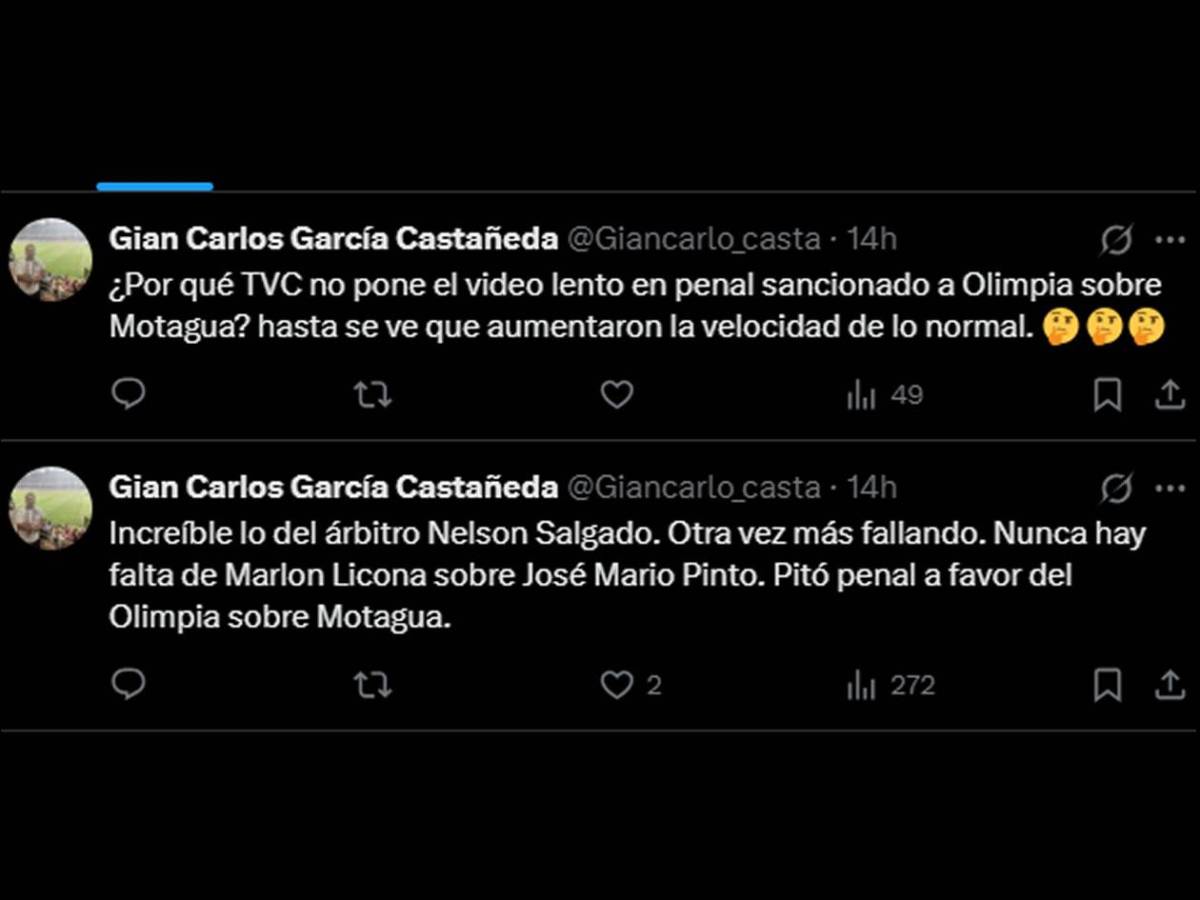Like the tweet about TVC video lento

(x=617, y=394)
